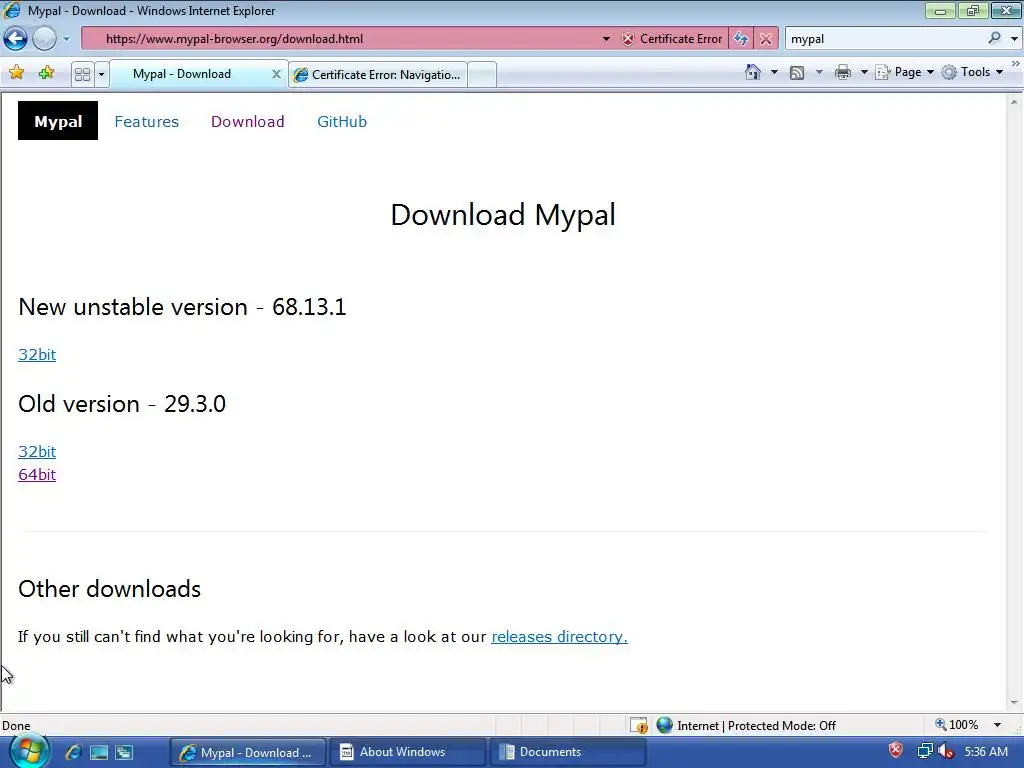
Task: Click the vertical scrollbar down arrow
Action: [x=1014, y=702]
